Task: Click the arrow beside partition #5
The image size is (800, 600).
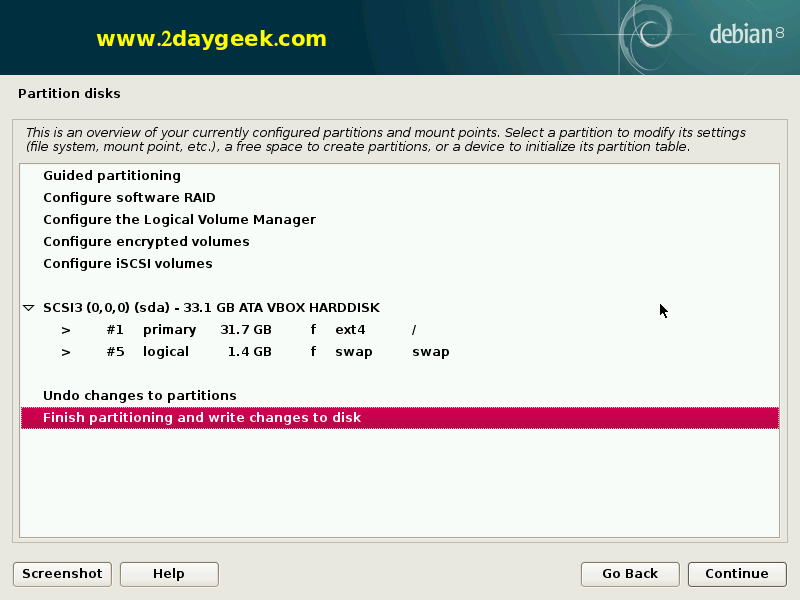Action: point(66,352)
